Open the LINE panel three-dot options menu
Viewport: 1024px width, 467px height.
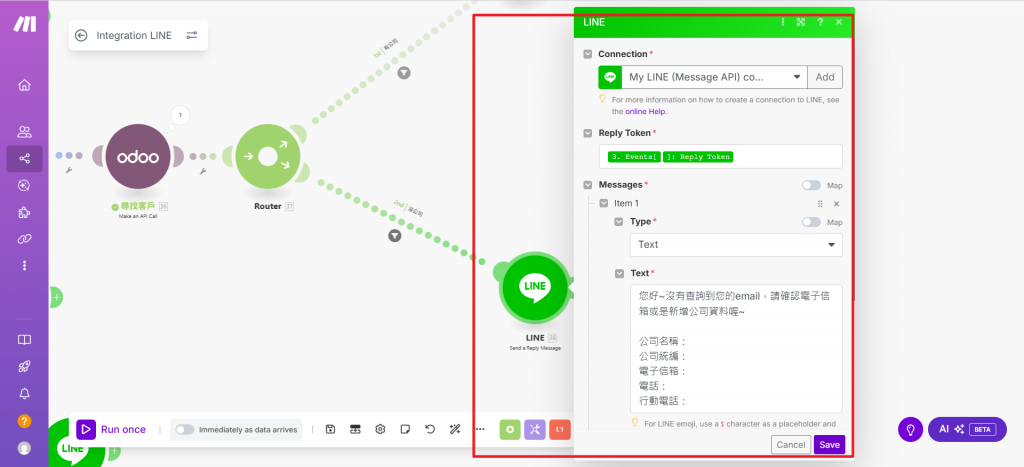[x=782, y=22]
